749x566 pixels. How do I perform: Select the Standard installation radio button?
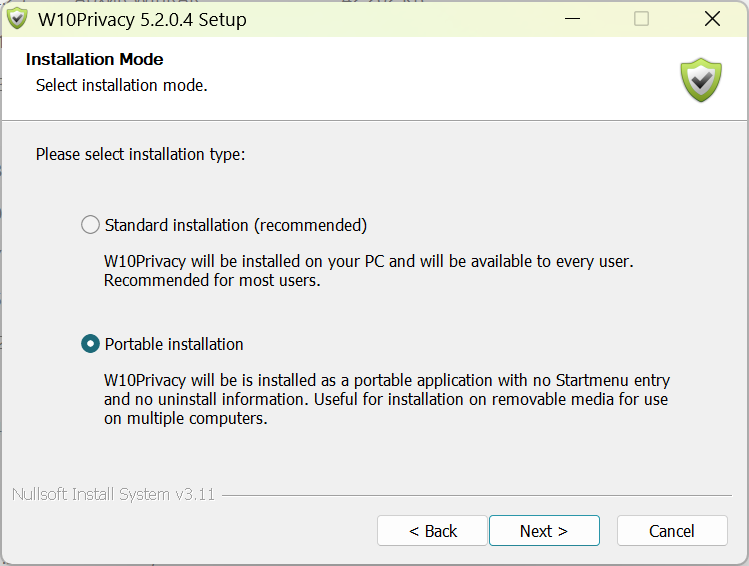[x=90, y=224]
